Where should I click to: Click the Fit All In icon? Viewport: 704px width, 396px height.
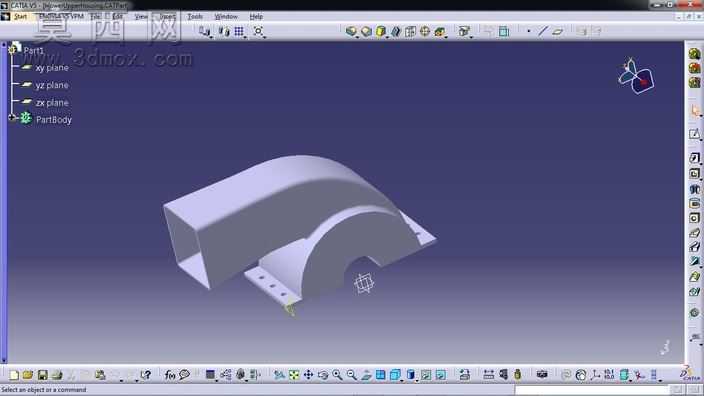294,375
